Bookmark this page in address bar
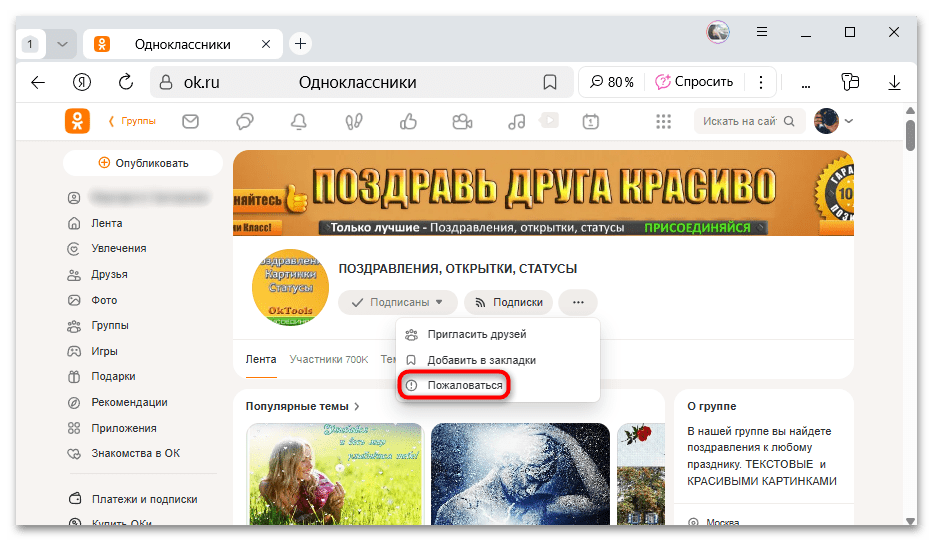The width and height of the screenshot is (933, 541). pyautogui.click(x=550, y=82)
